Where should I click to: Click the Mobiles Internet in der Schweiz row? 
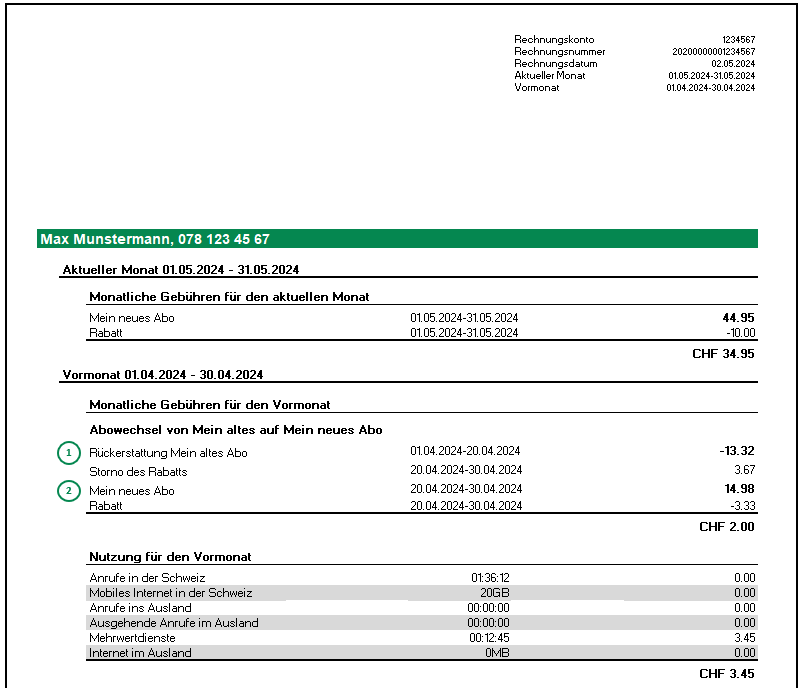[x=171, y=593]
